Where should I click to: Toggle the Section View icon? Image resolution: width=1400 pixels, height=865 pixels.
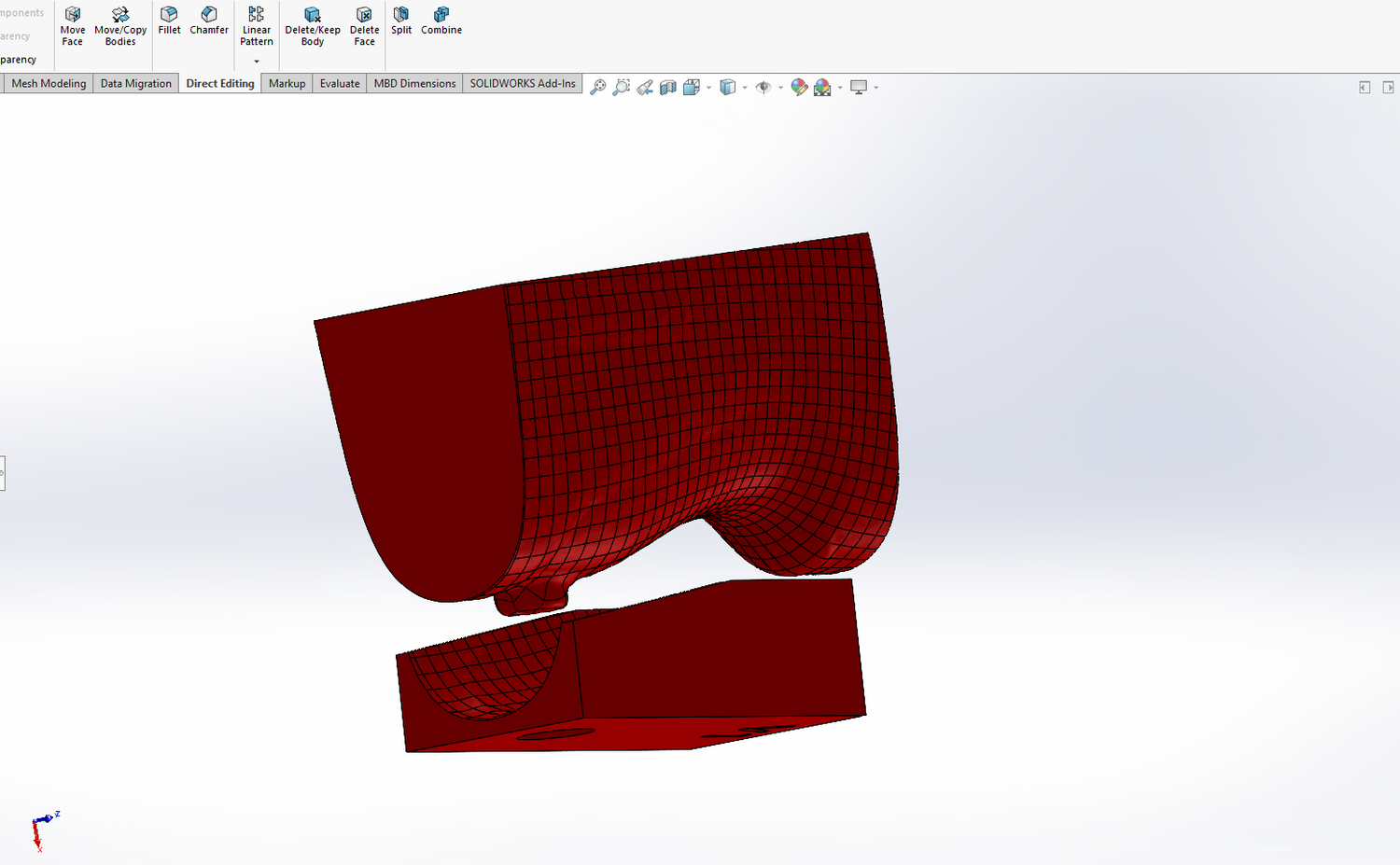point(668,87)
